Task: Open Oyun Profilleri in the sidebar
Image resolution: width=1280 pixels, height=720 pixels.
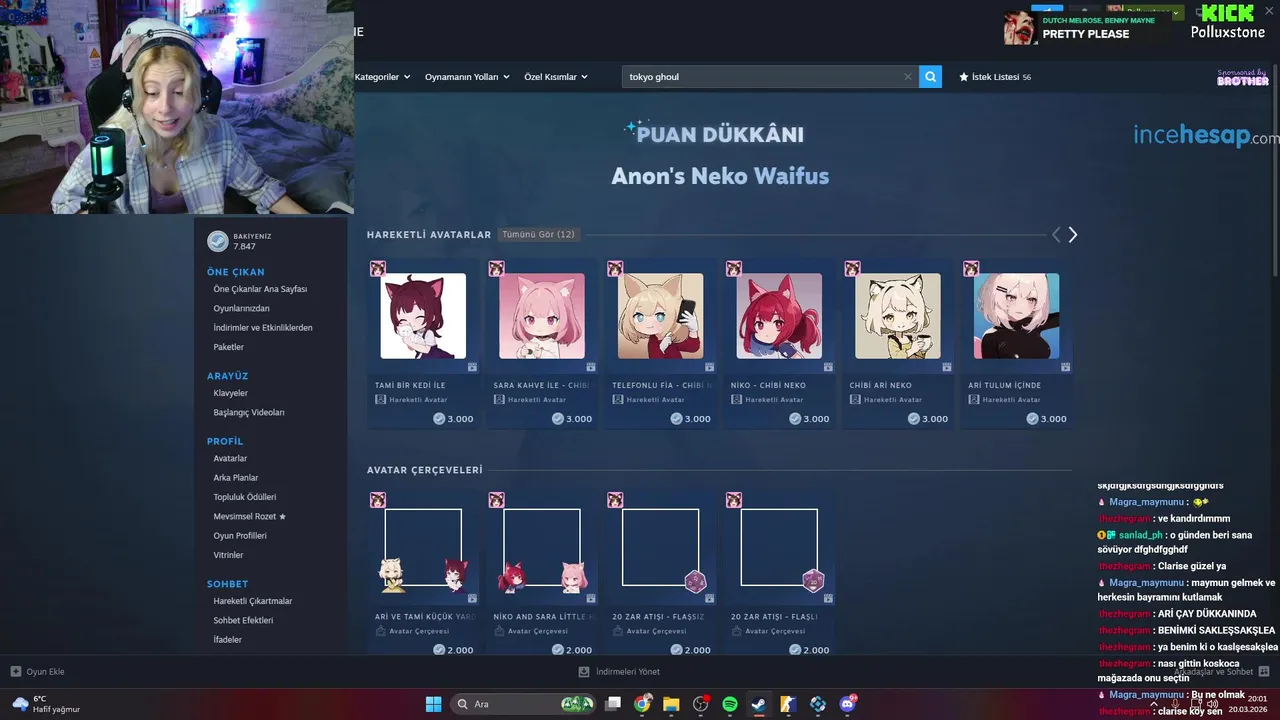Action: pos(240,536)
